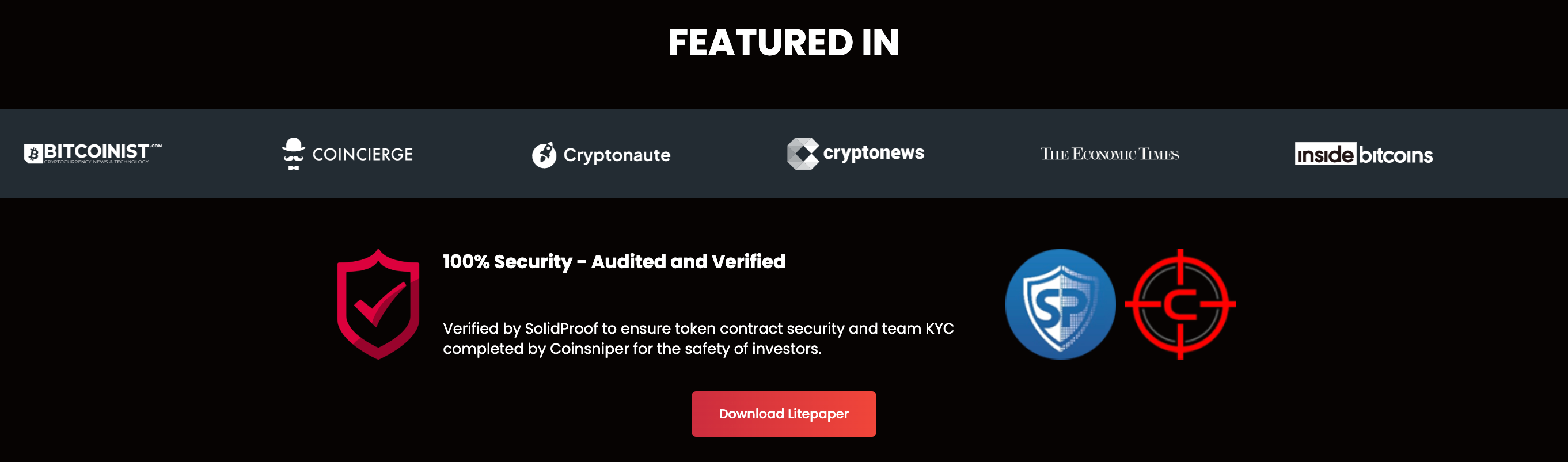Click the Bitcoin symbol in Bitcoinist logo
Viewport: 1568px width, 462px height.
click(x=33, y=154)
